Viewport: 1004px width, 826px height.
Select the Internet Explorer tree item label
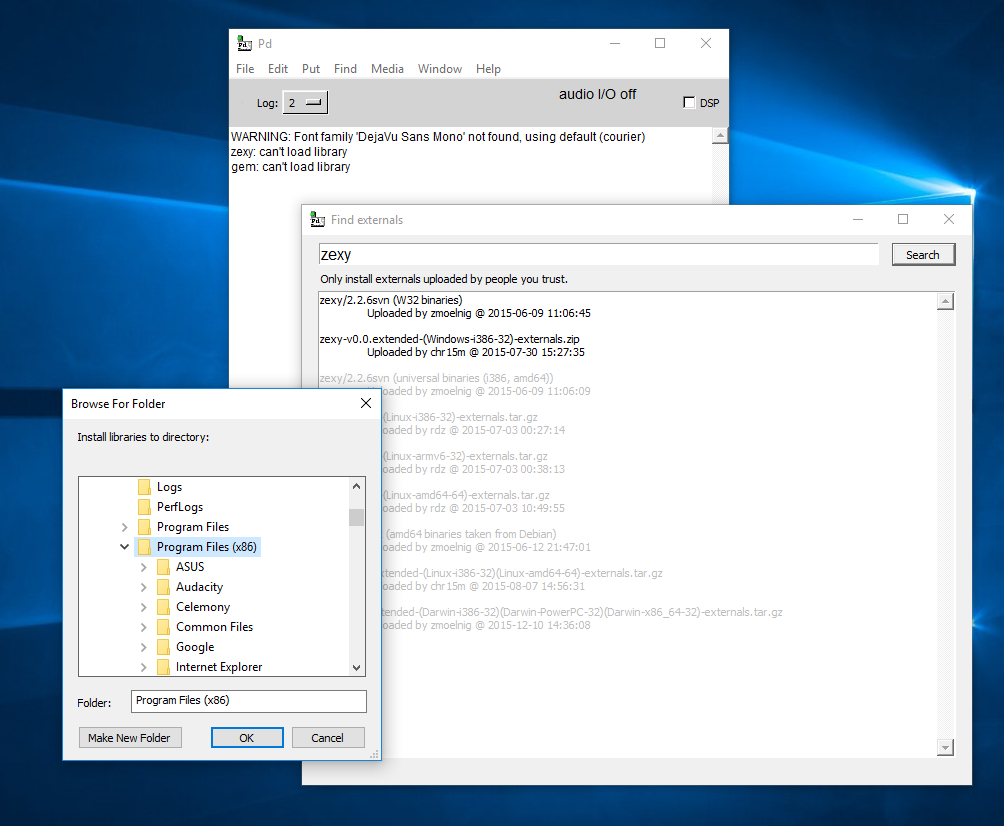[x=219, y=667]
